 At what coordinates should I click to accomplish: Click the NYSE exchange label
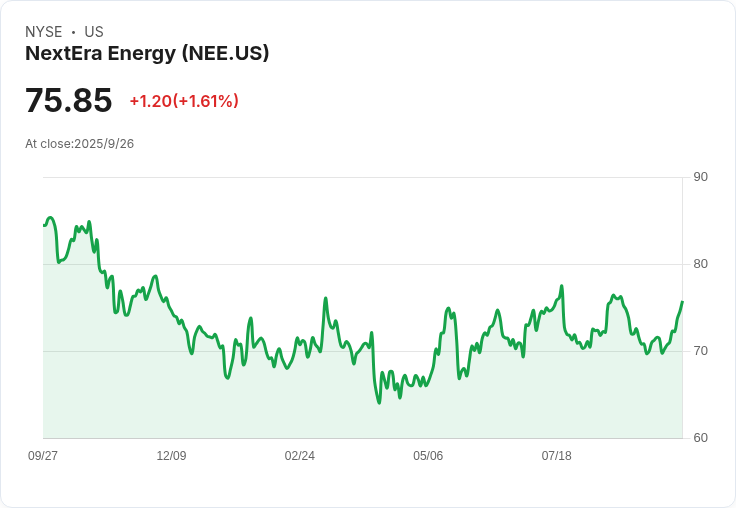click(44, 32)
